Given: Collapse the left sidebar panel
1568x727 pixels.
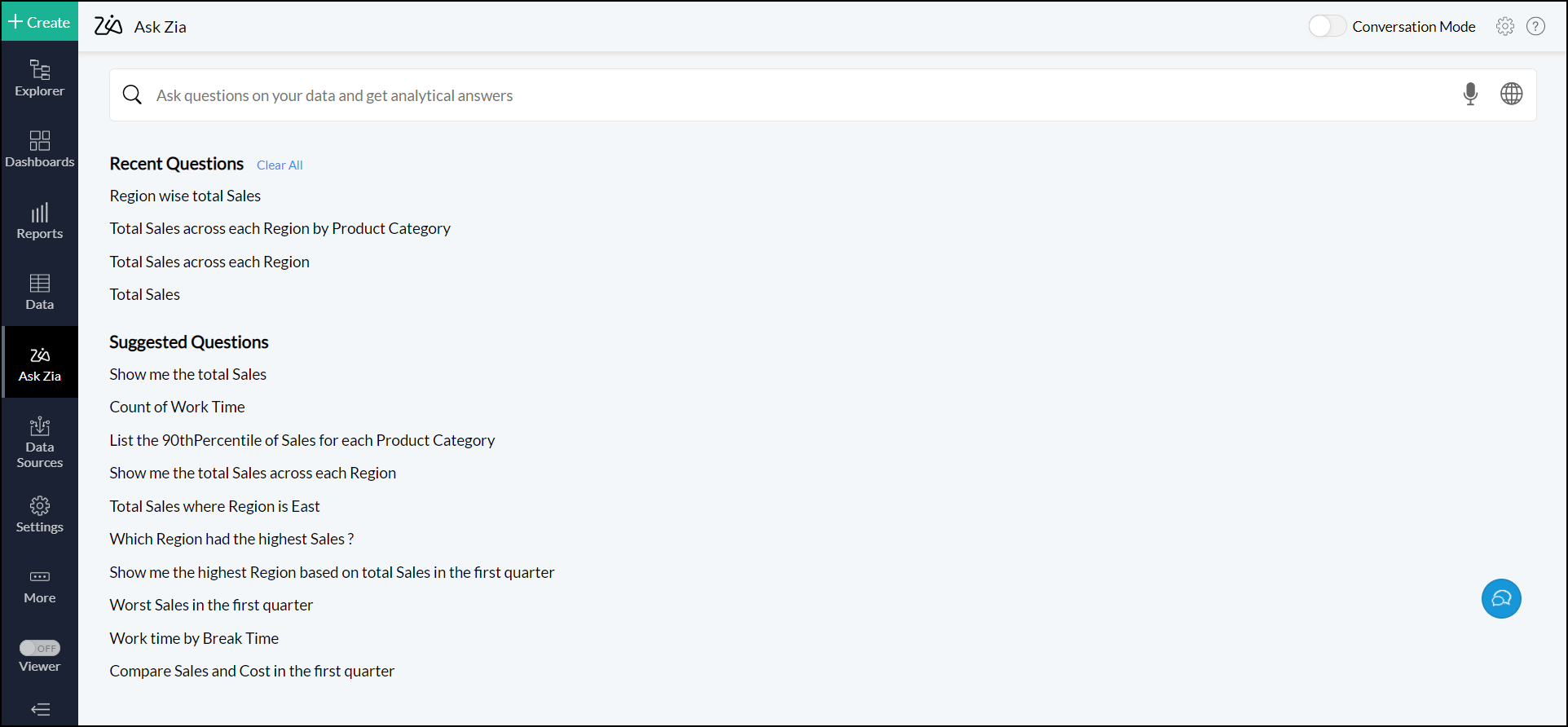Looking at the screenshot, I should tap(40, 709).
